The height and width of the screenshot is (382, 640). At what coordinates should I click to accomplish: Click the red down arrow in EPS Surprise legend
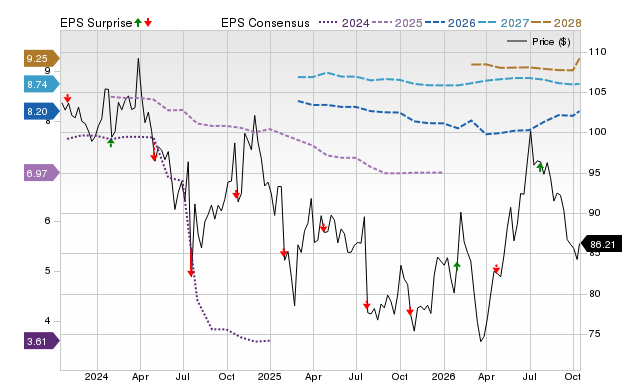pyautogui.click(x=148, y=22)
